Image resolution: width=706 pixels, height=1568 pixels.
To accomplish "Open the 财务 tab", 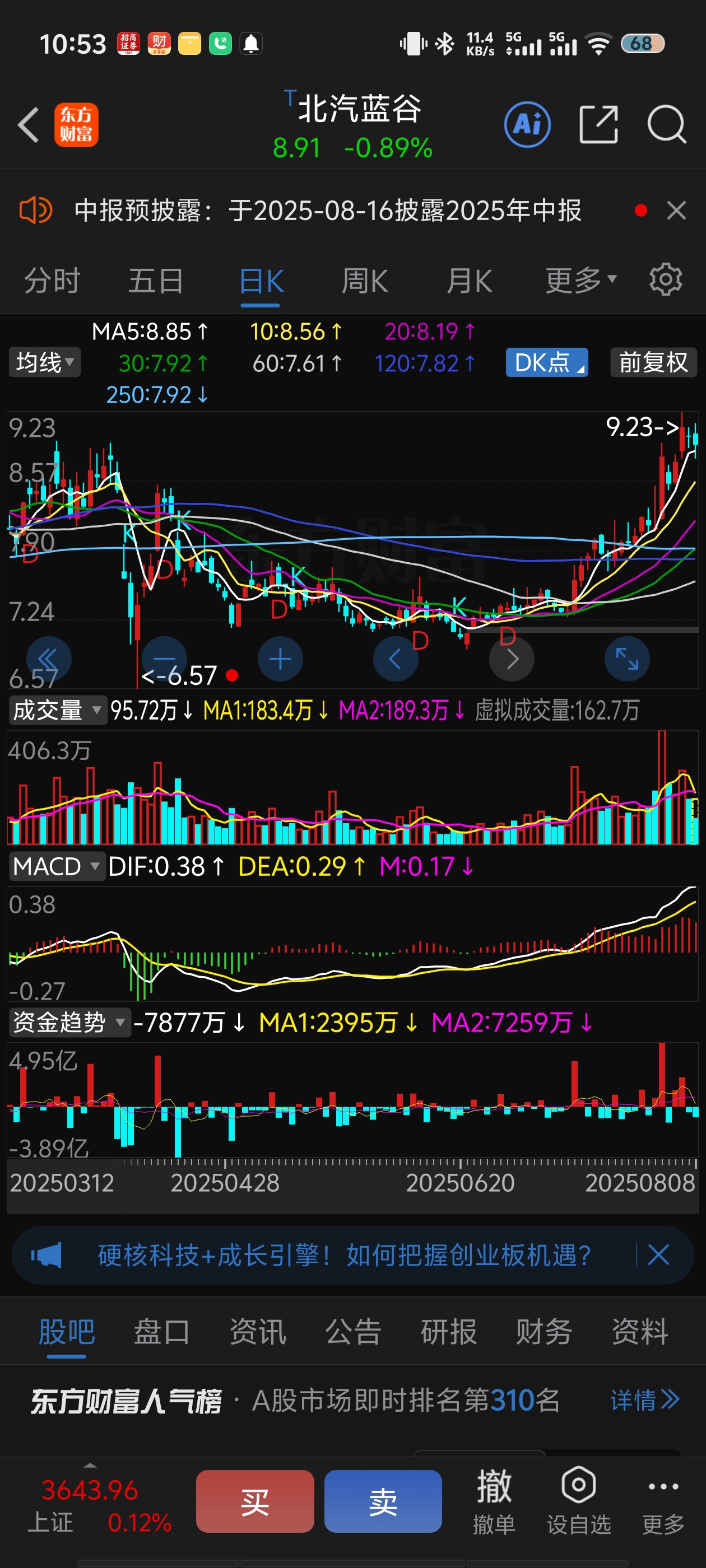I will coord(544,1332).
